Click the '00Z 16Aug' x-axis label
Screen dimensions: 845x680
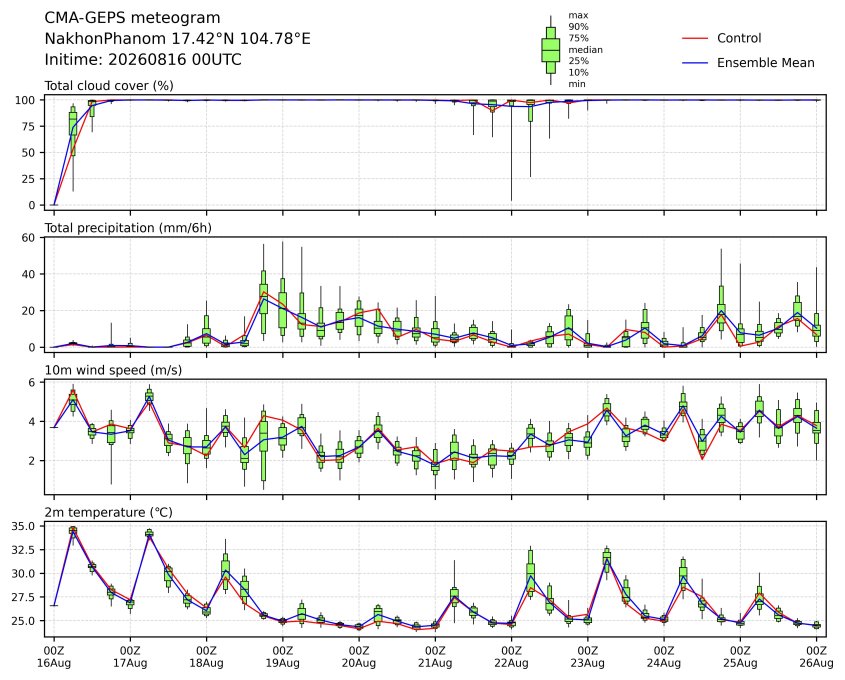(54, 657)
